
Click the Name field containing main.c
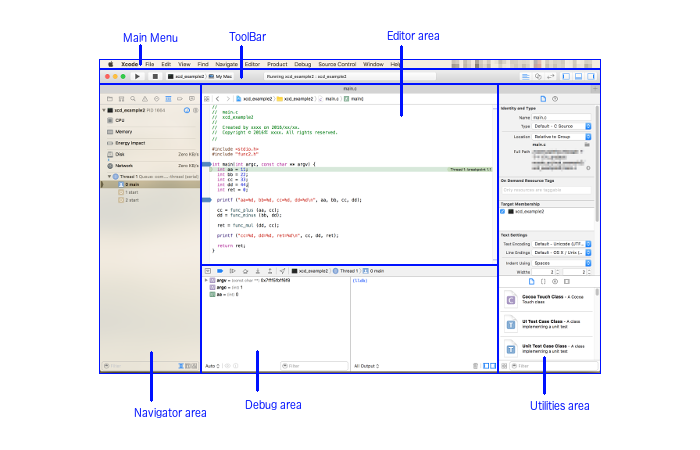pos(562,117)
